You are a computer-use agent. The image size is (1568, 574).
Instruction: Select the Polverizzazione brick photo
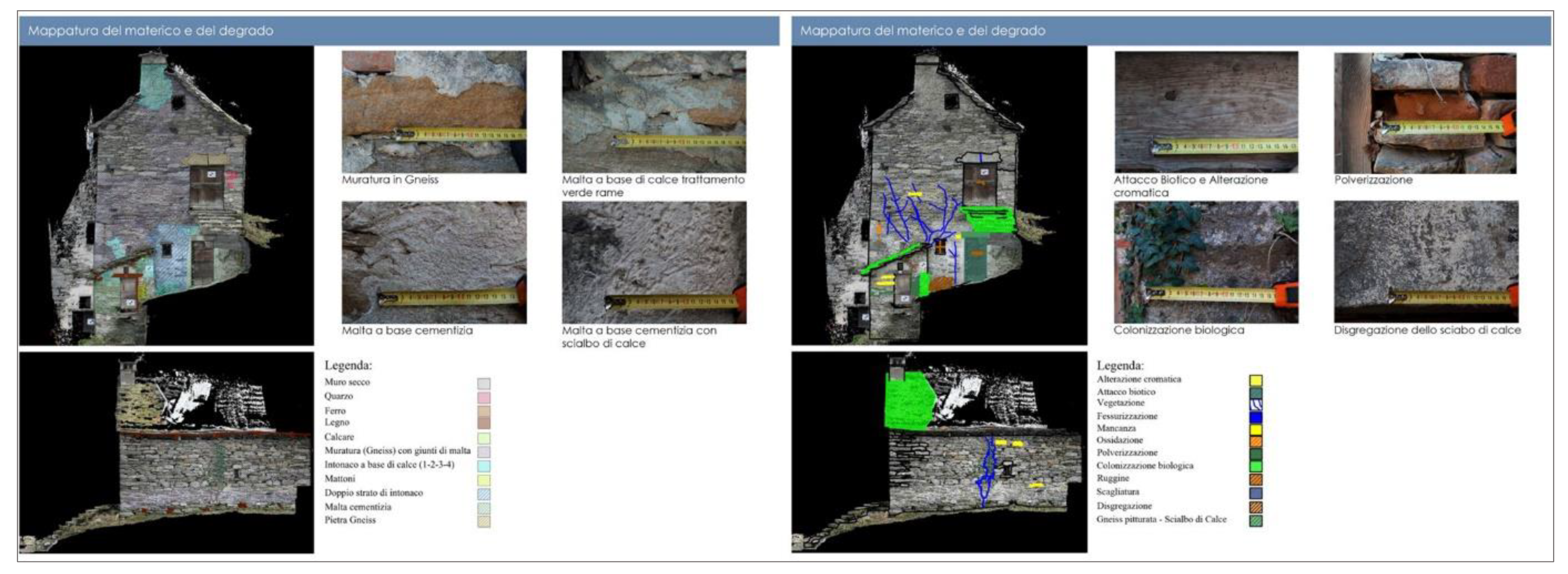point(1425,113)
